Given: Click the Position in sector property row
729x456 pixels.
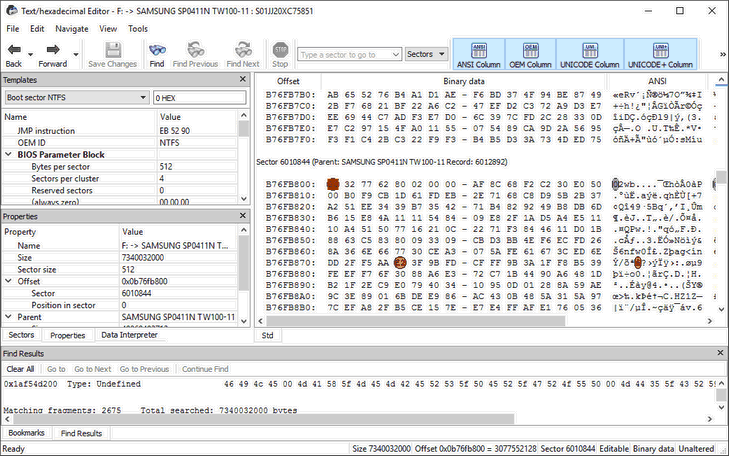Looking at the screenshot, I should pos(120,305).
